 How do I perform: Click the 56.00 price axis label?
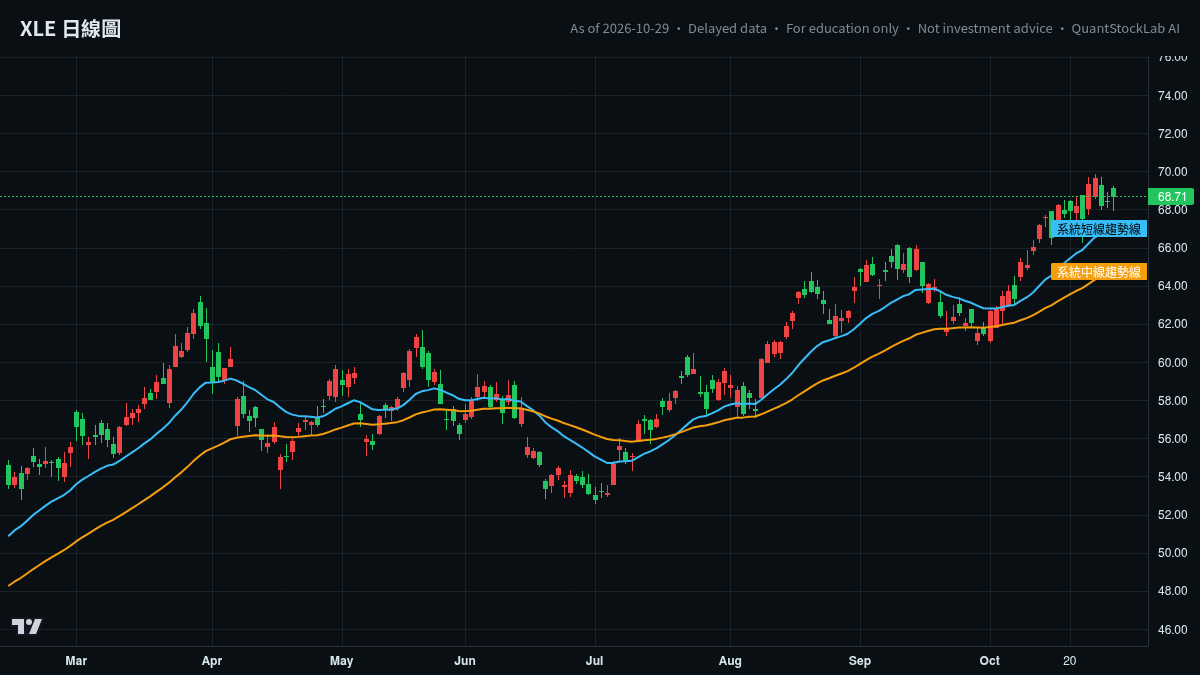1172,438
